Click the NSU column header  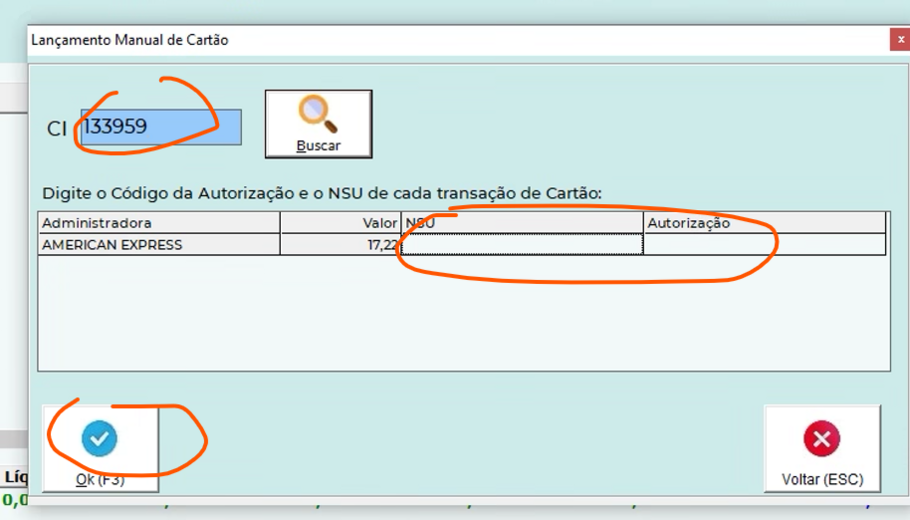[x=522, y=223]
